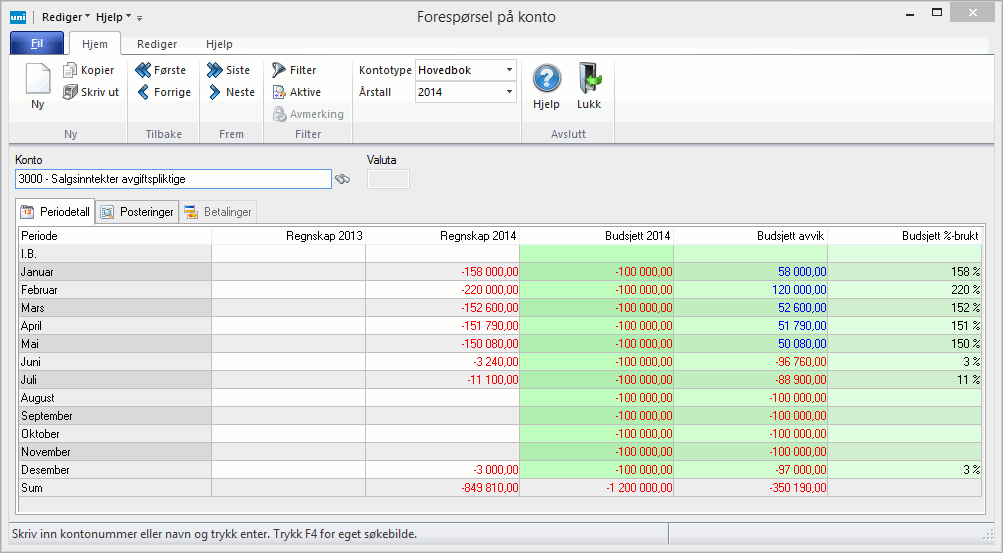Viewport: 1003px width, 553px height.
Task: Close the window with Lukk
Action: click(x=589, y=79)
